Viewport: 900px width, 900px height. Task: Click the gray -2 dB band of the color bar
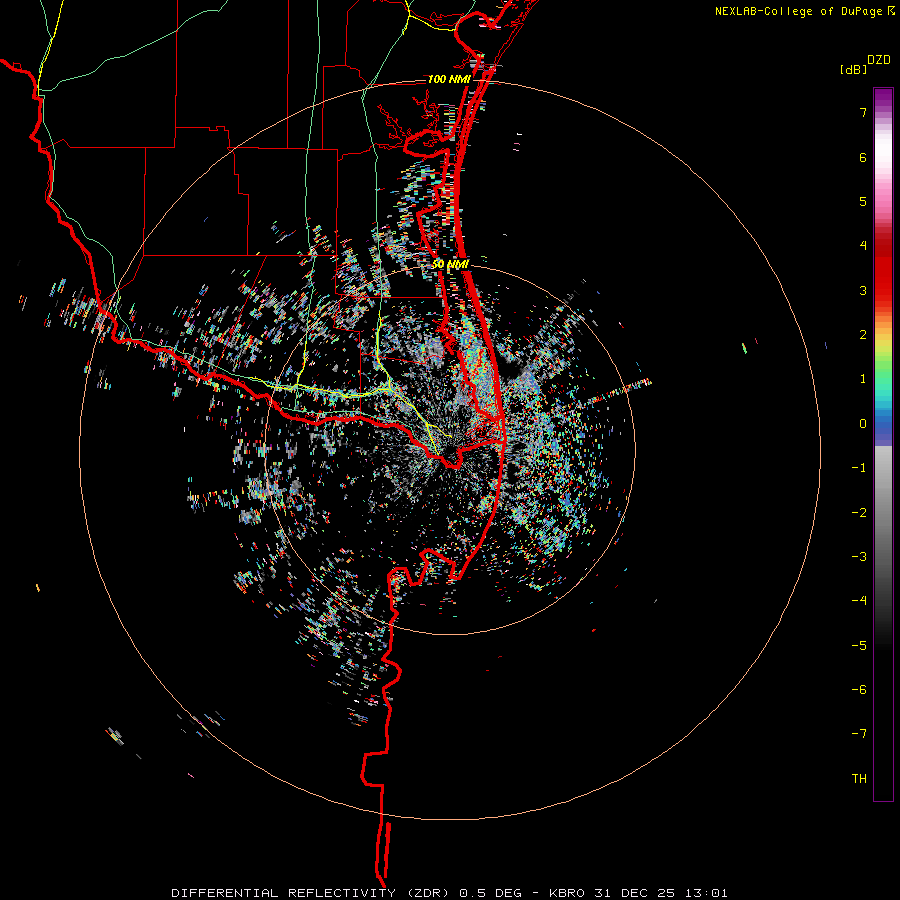pos(883,513)
